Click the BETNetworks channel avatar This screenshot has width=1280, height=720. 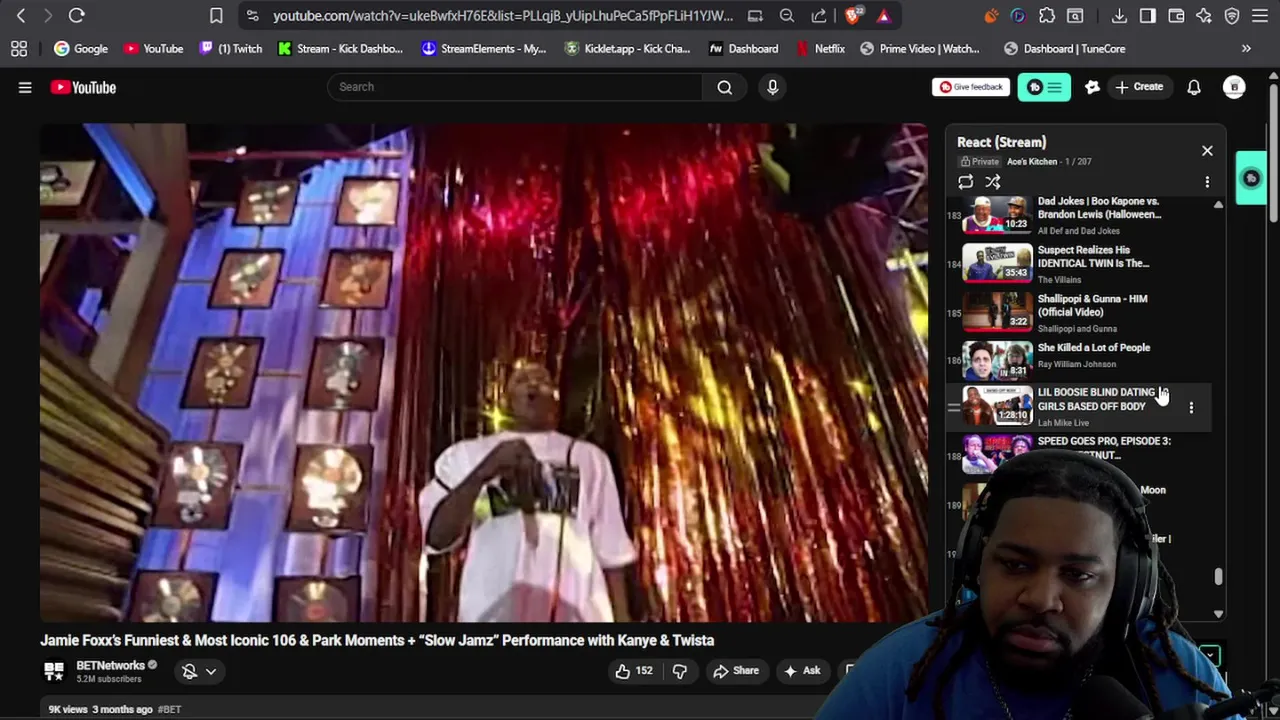[54, 671]
